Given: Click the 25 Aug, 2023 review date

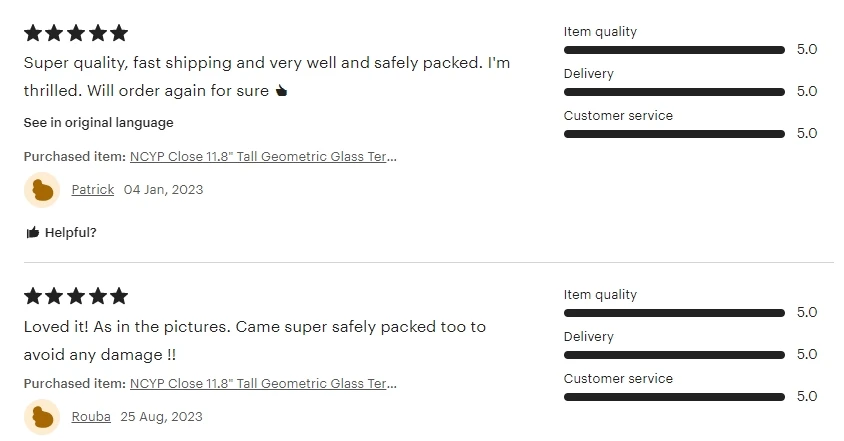Looking at the screenshot, I should pos(161,417).
